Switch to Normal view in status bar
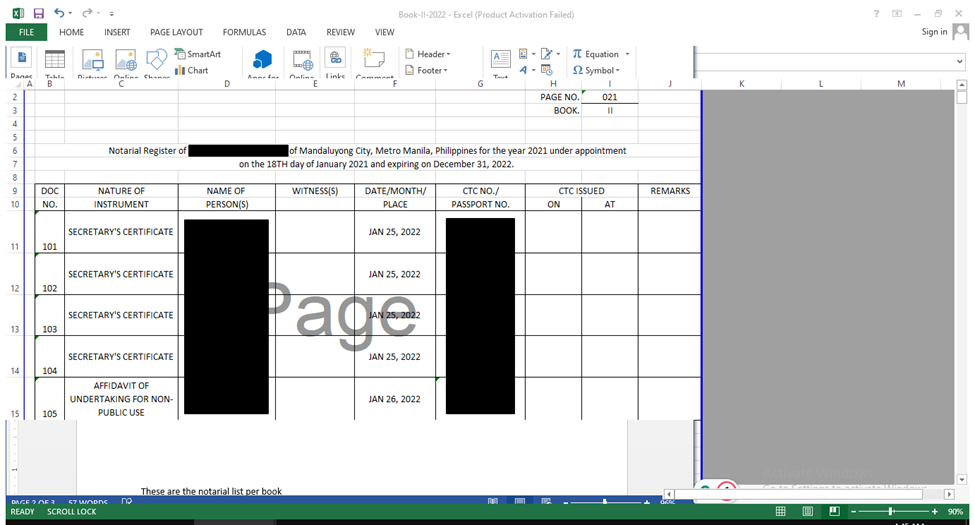Image resolution: width=975 pixels, height=525 pixels. click(x=780, y=511)
